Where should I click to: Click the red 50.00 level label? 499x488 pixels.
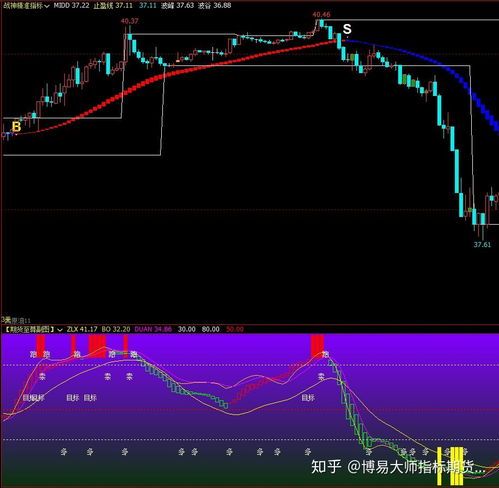click(235, 329)
